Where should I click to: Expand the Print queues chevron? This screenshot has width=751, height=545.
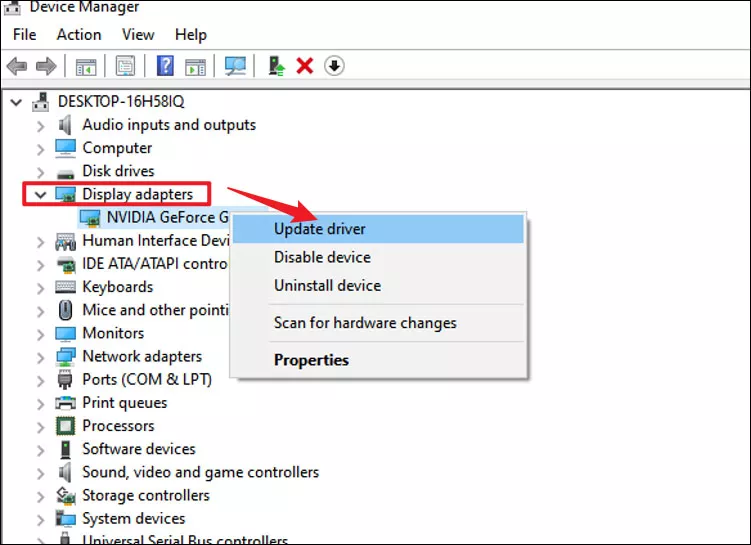(41, 404)
